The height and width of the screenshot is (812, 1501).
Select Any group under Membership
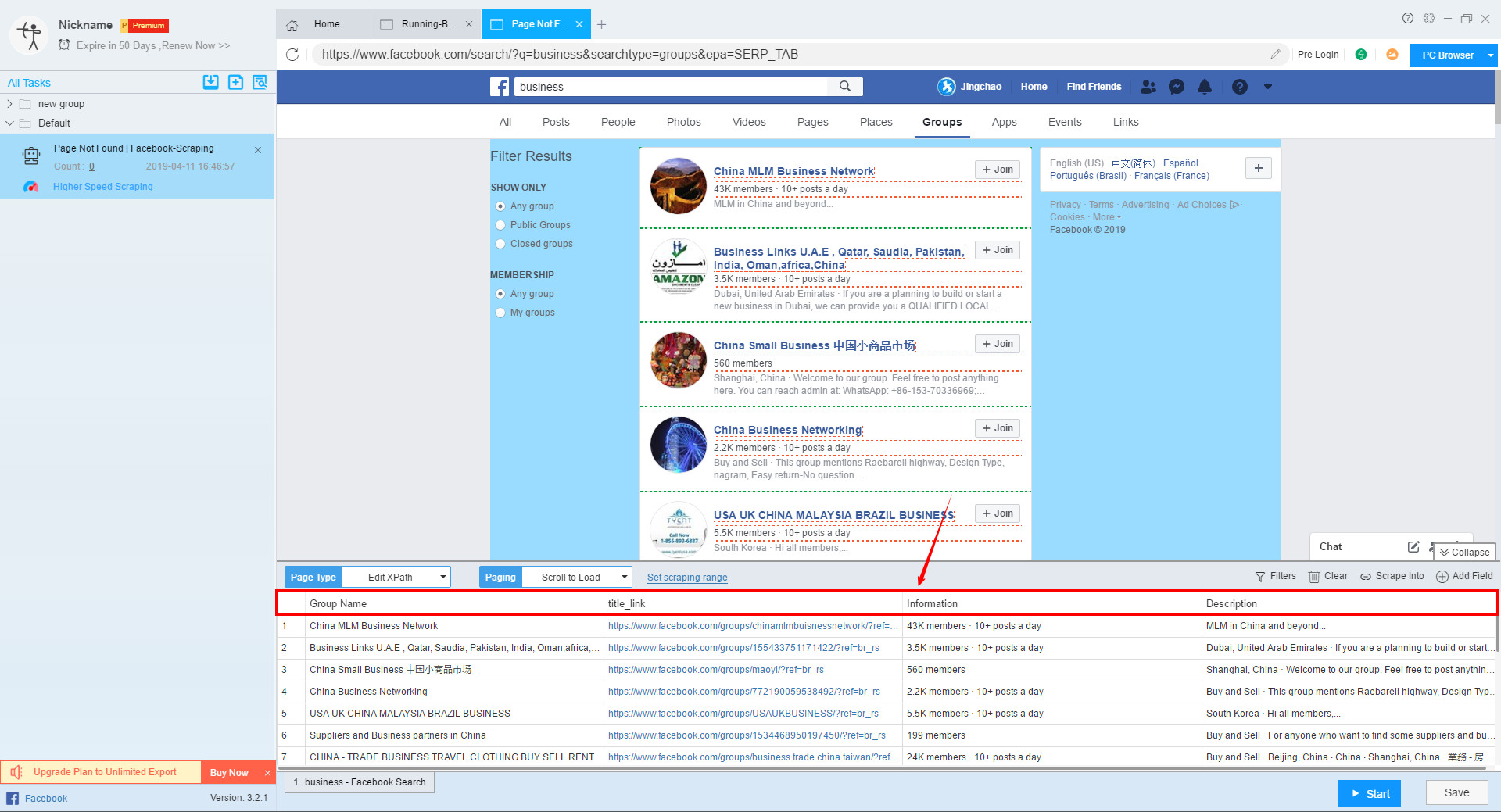click(500, 294)
